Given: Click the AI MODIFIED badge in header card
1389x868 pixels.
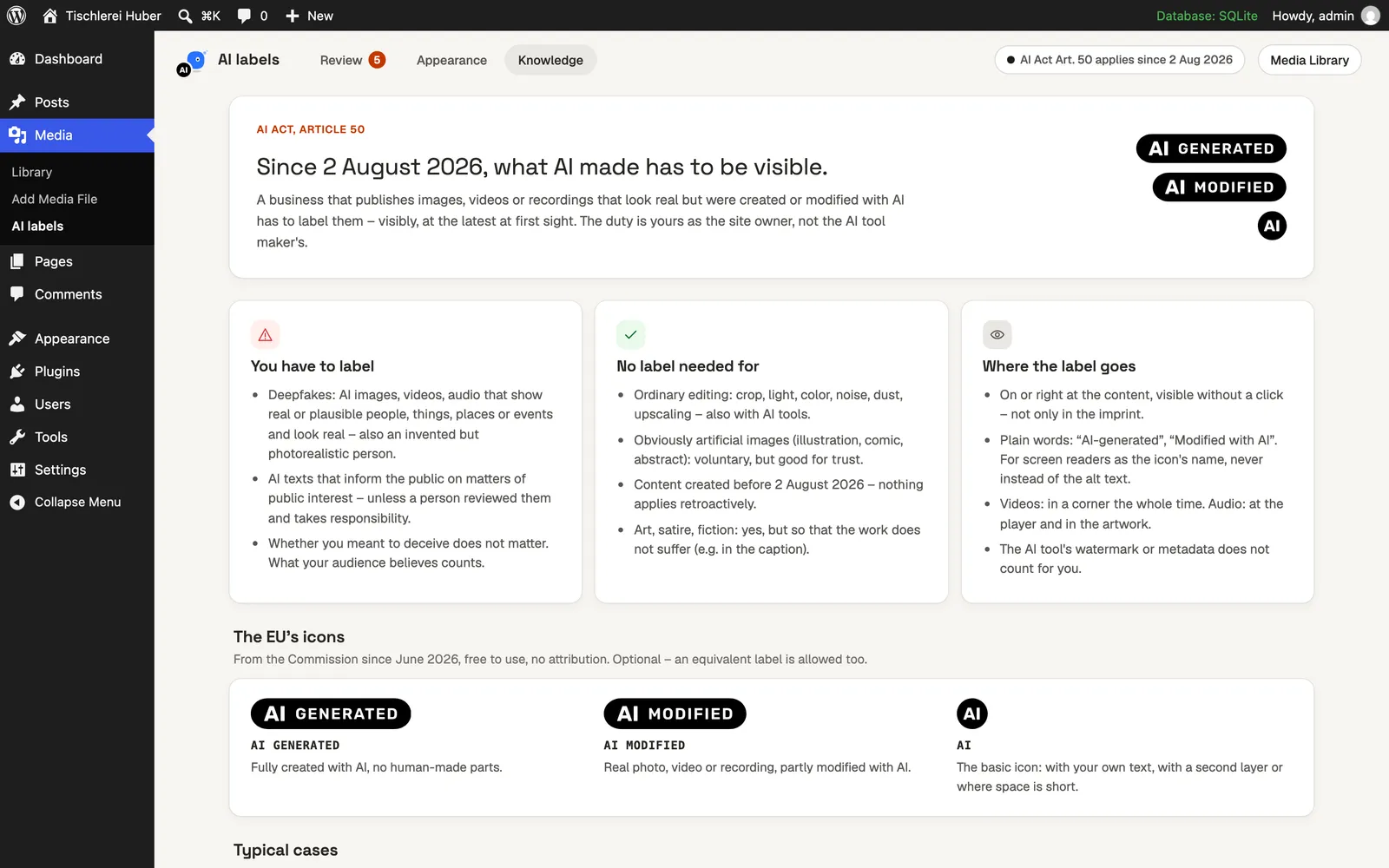Looking at the screenshot, I should pos(1219,187).
